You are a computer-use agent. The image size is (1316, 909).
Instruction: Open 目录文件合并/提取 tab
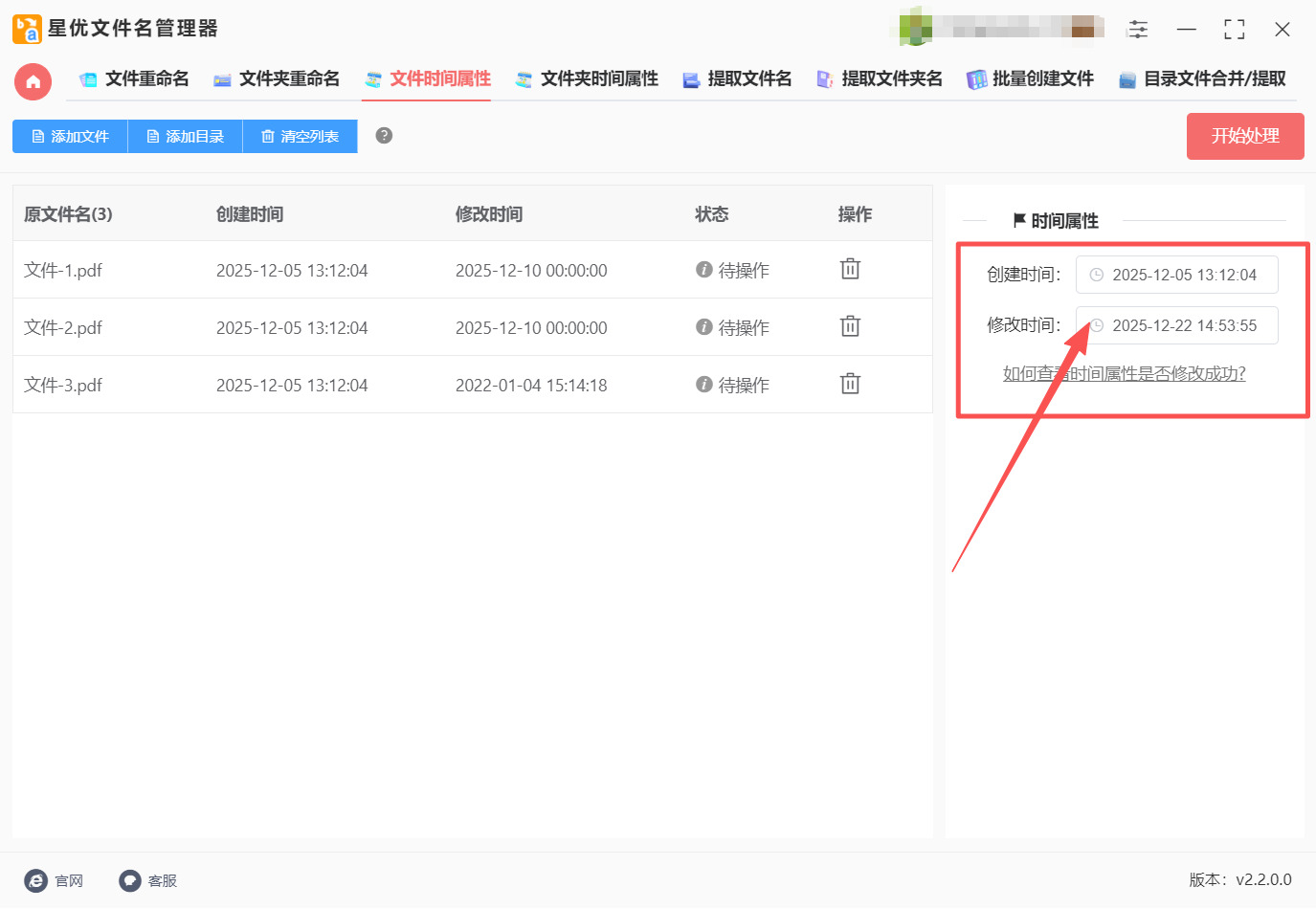coord(1202,79)
